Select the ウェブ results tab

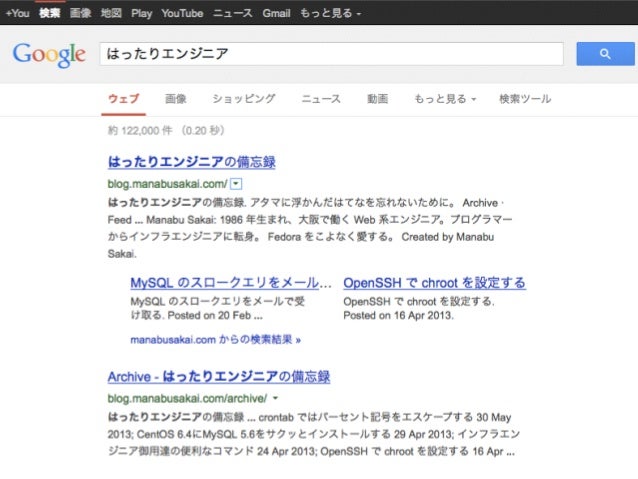[x=124, y=99]
